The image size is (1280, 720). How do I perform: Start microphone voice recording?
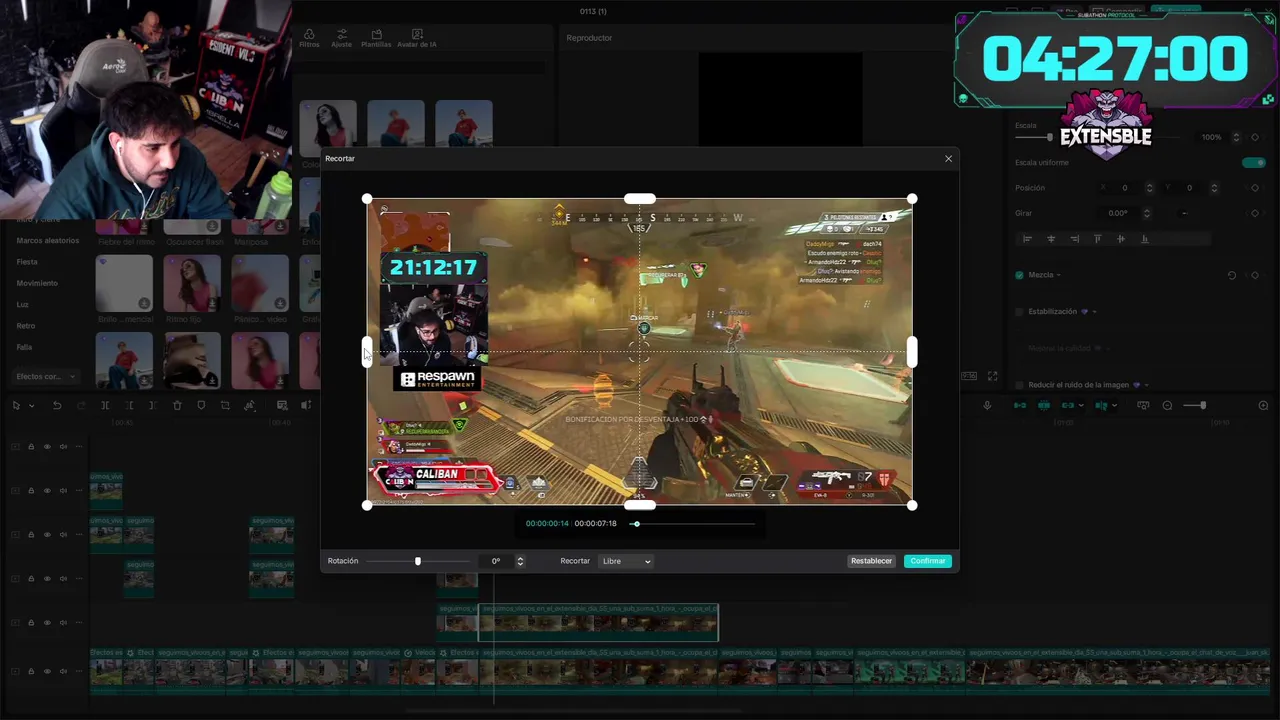(x=987, y=405)
